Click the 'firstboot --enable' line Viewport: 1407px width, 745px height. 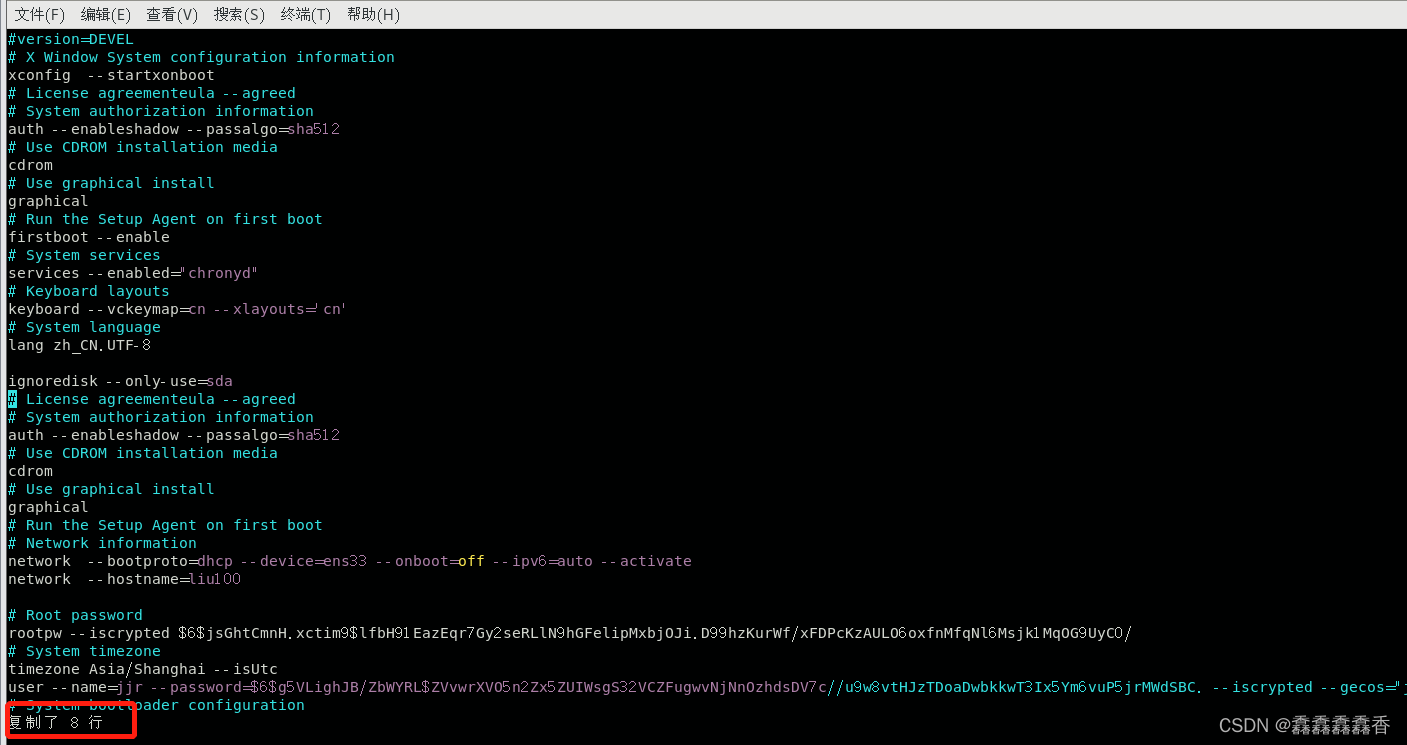click(x=89, y=237)
